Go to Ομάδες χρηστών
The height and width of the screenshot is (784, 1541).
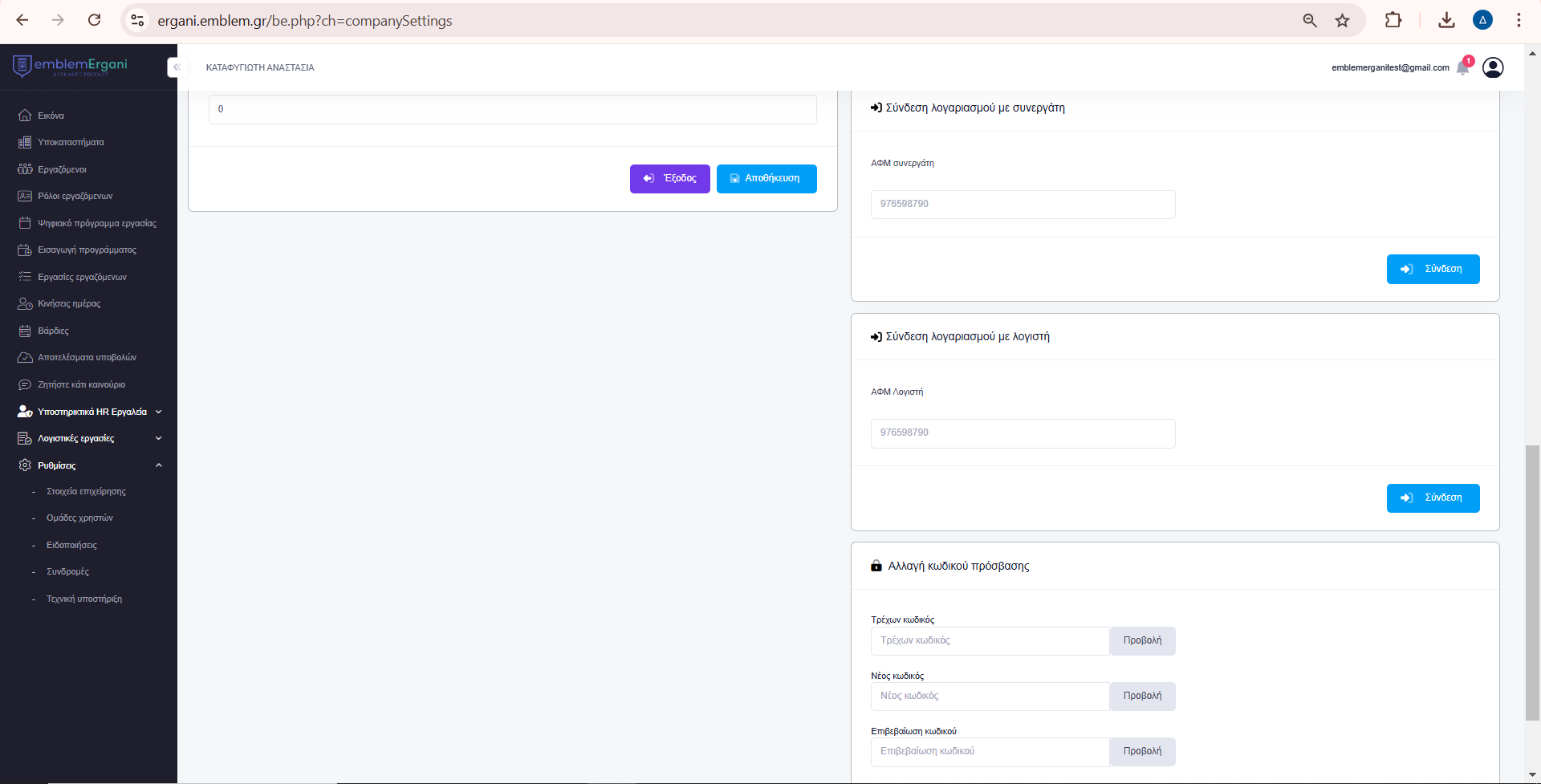click(79, 518)
